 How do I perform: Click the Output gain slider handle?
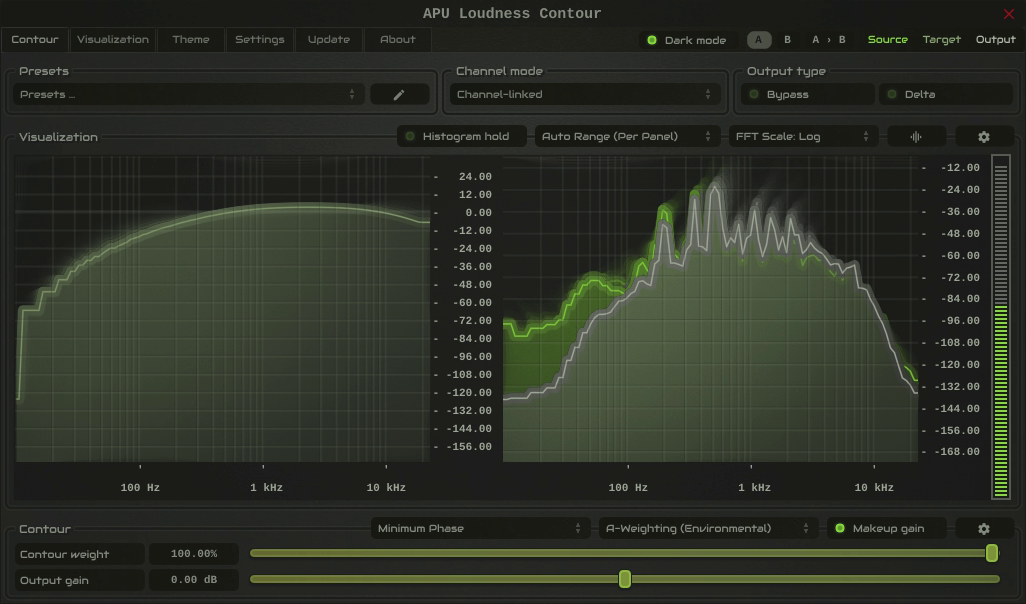[625, 579]
